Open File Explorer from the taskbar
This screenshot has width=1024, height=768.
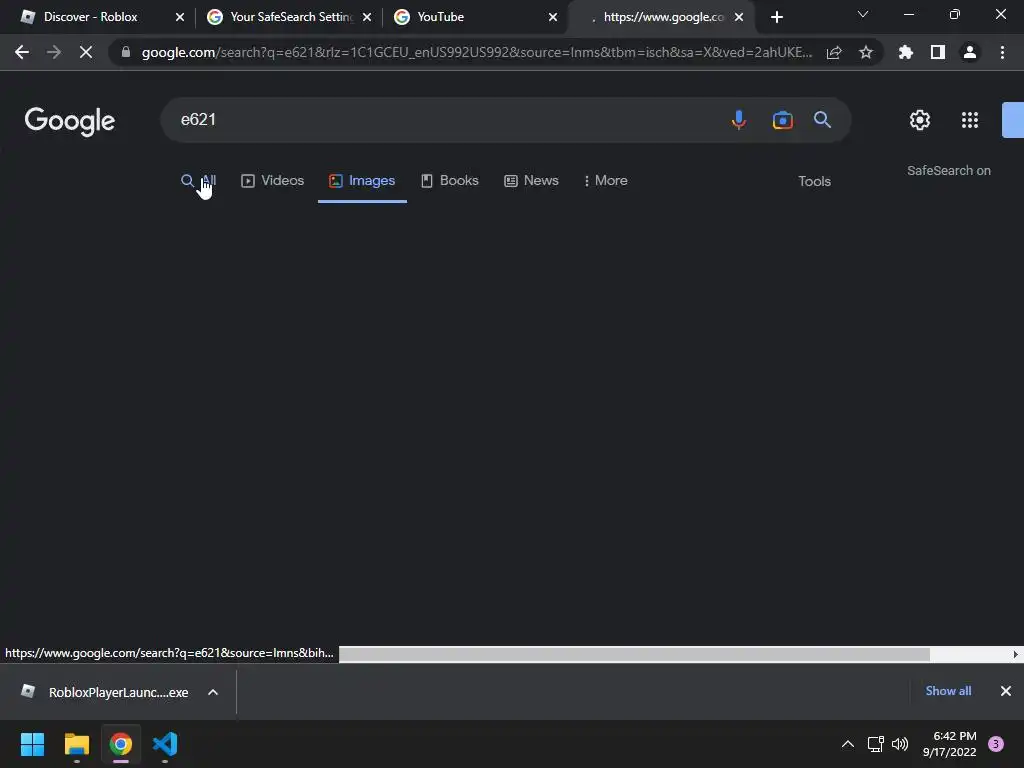tap(76, 744)
